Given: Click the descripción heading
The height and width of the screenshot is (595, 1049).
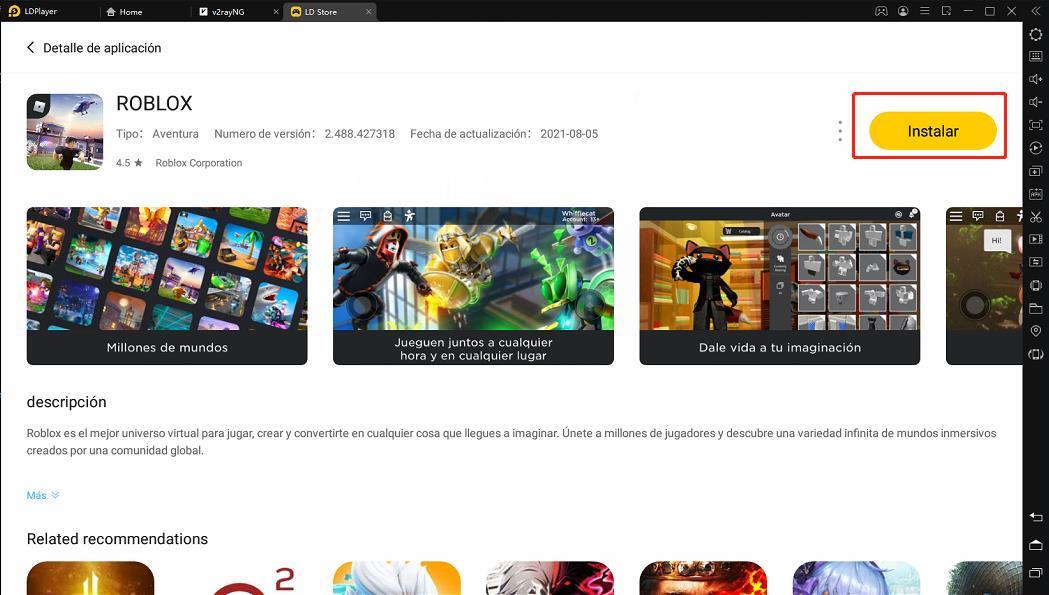Looking at the screenshot, I should pyautogui.click(x=66, y=402).
